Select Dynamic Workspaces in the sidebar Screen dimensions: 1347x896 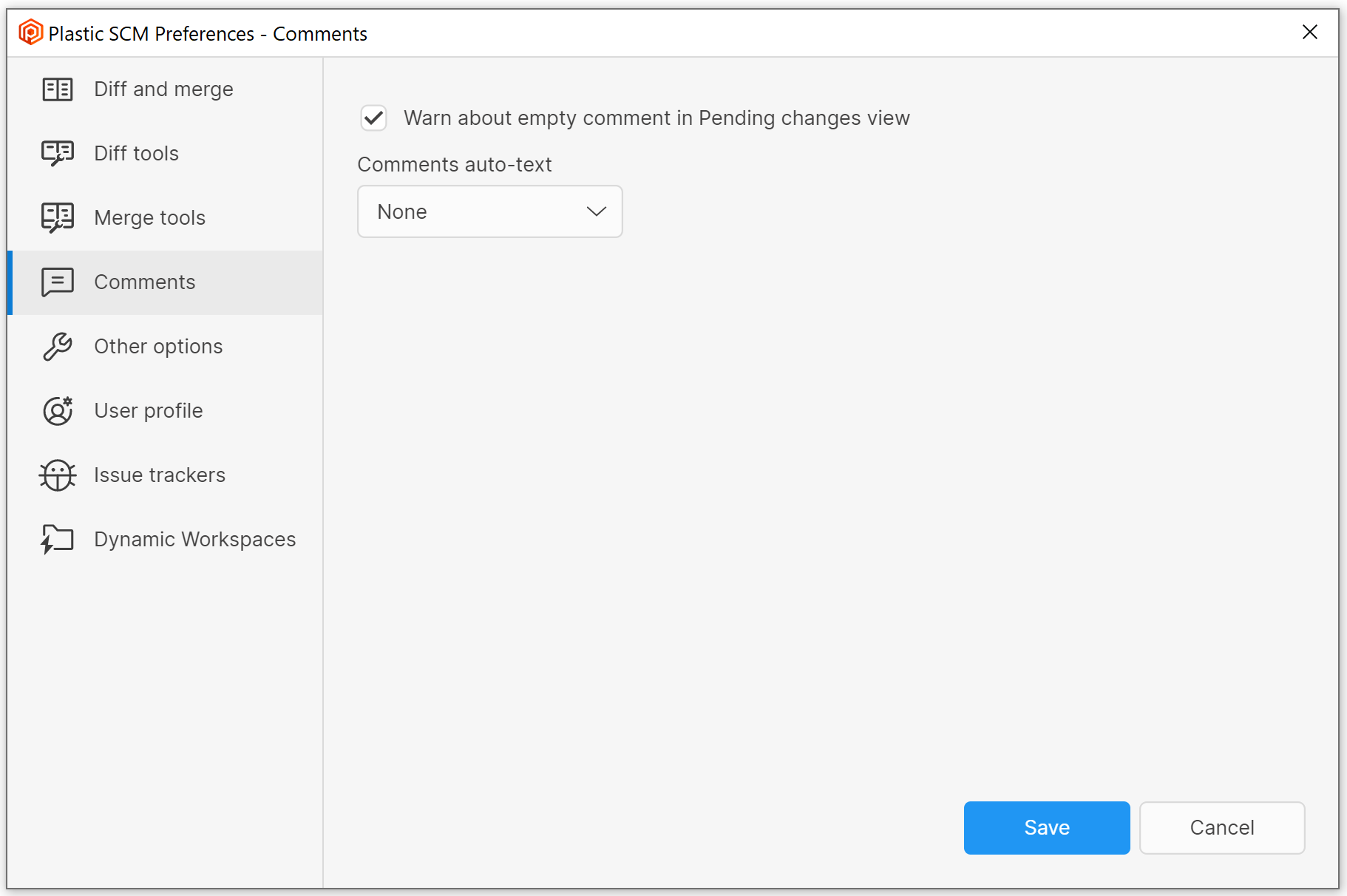tap(194, 539)
